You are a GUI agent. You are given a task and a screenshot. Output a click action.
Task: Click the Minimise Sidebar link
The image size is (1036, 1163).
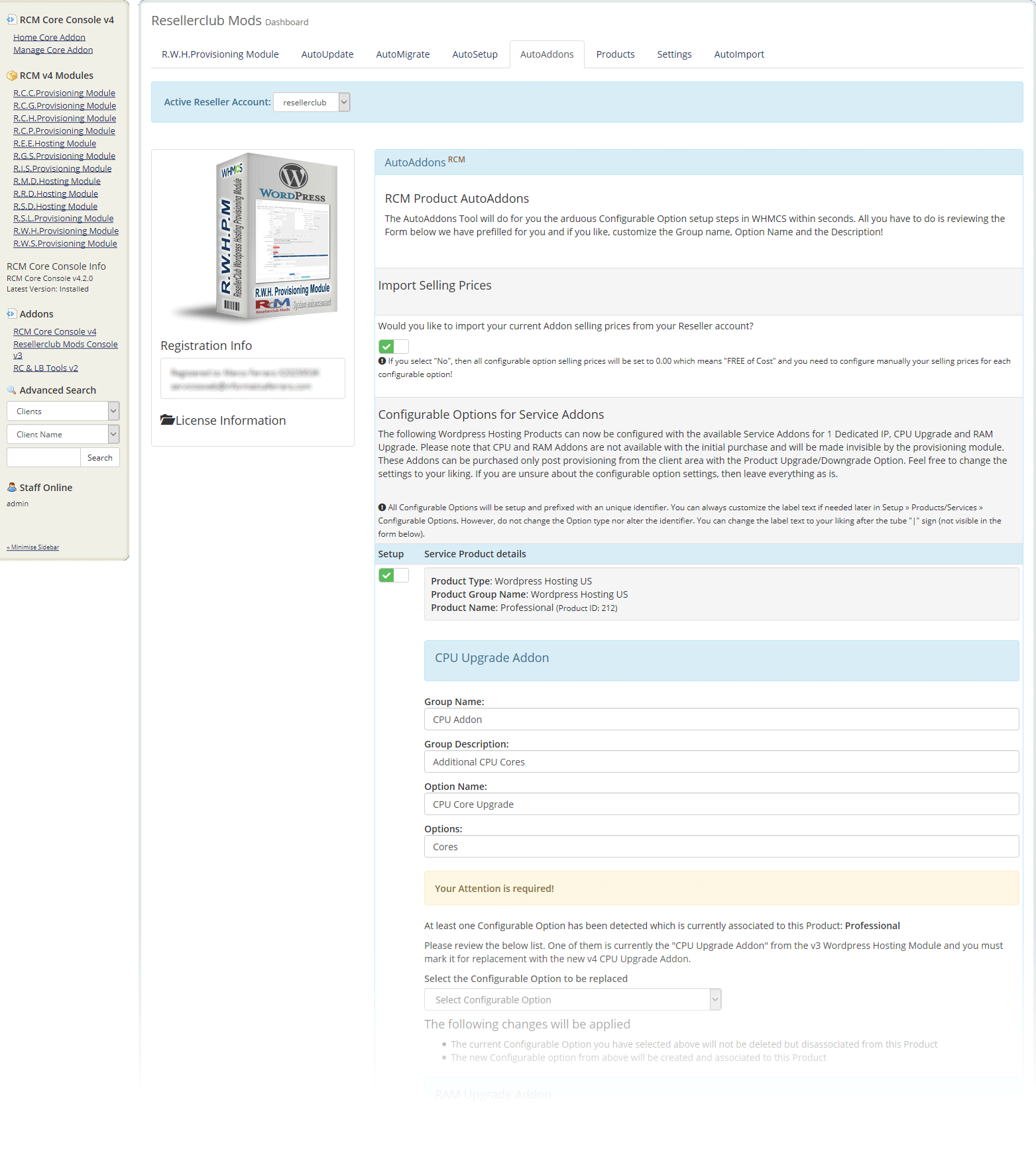point(33,547)
